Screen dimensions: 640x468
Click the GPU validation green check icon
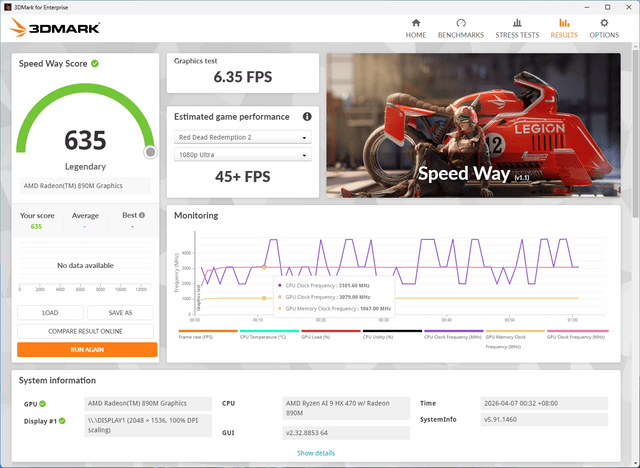coord(42,404)
